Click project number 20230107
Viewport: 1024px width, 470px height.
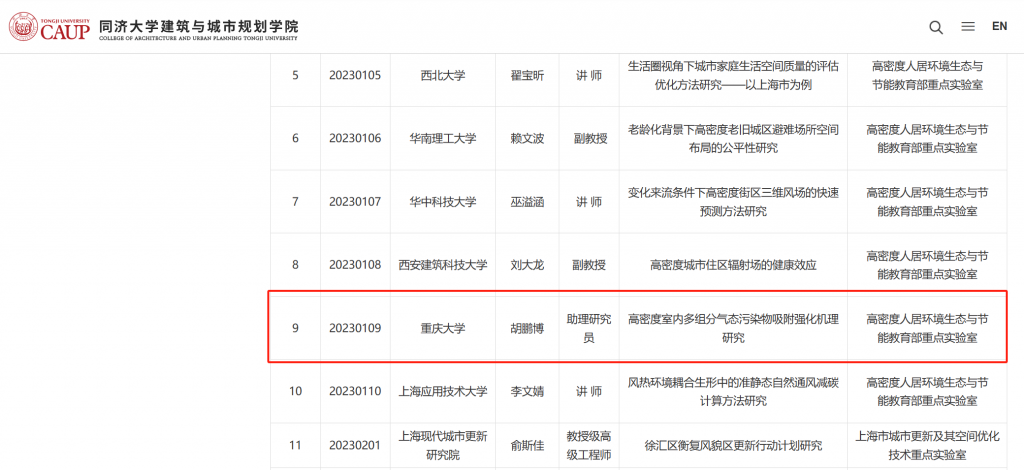click(355, 202)
